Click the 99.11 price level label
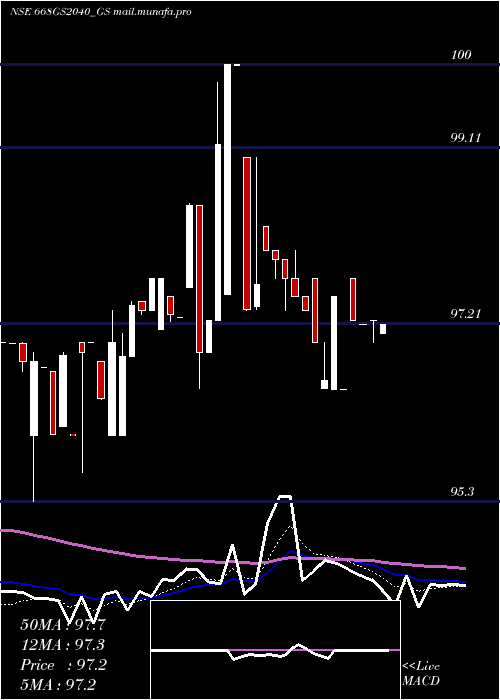This screenshot has height=700, width=500. click(x=466, y=138)
